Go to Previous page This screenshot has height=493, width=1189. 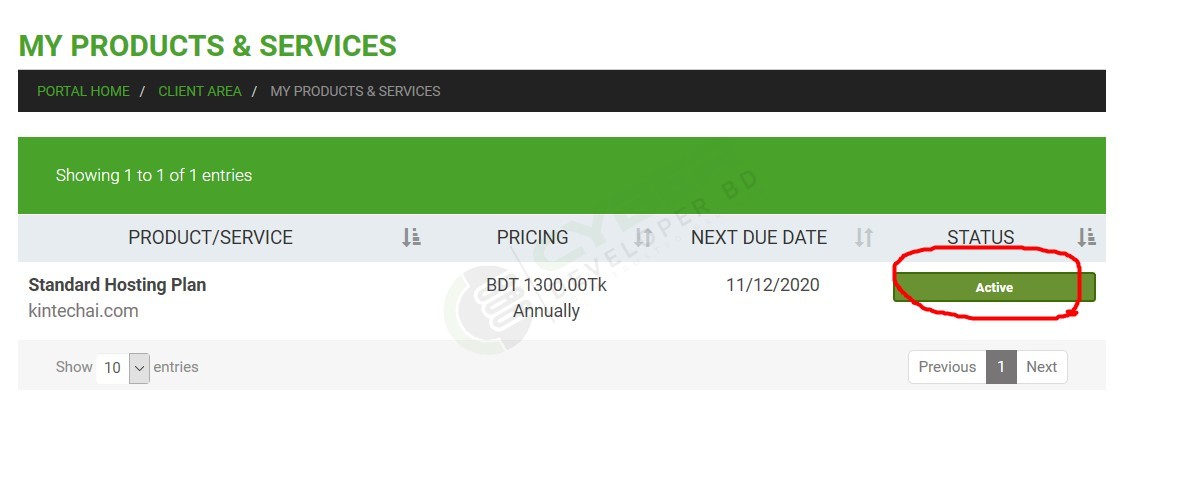947,367
